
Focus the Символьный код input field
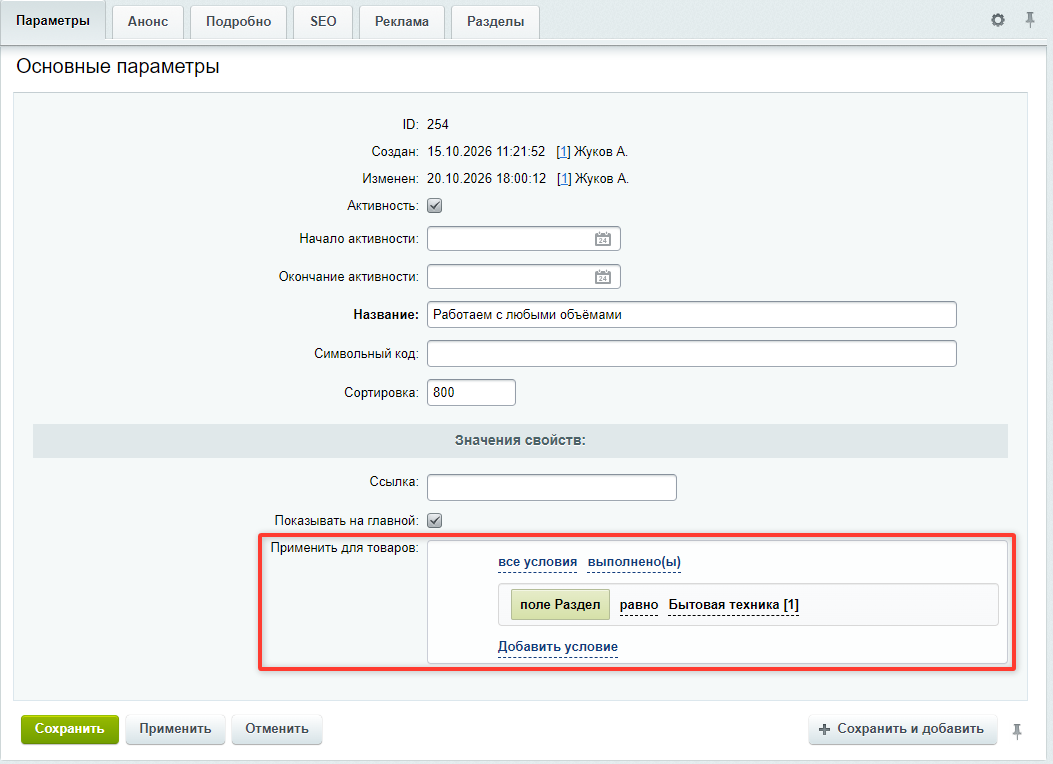(x=692, y=354)
